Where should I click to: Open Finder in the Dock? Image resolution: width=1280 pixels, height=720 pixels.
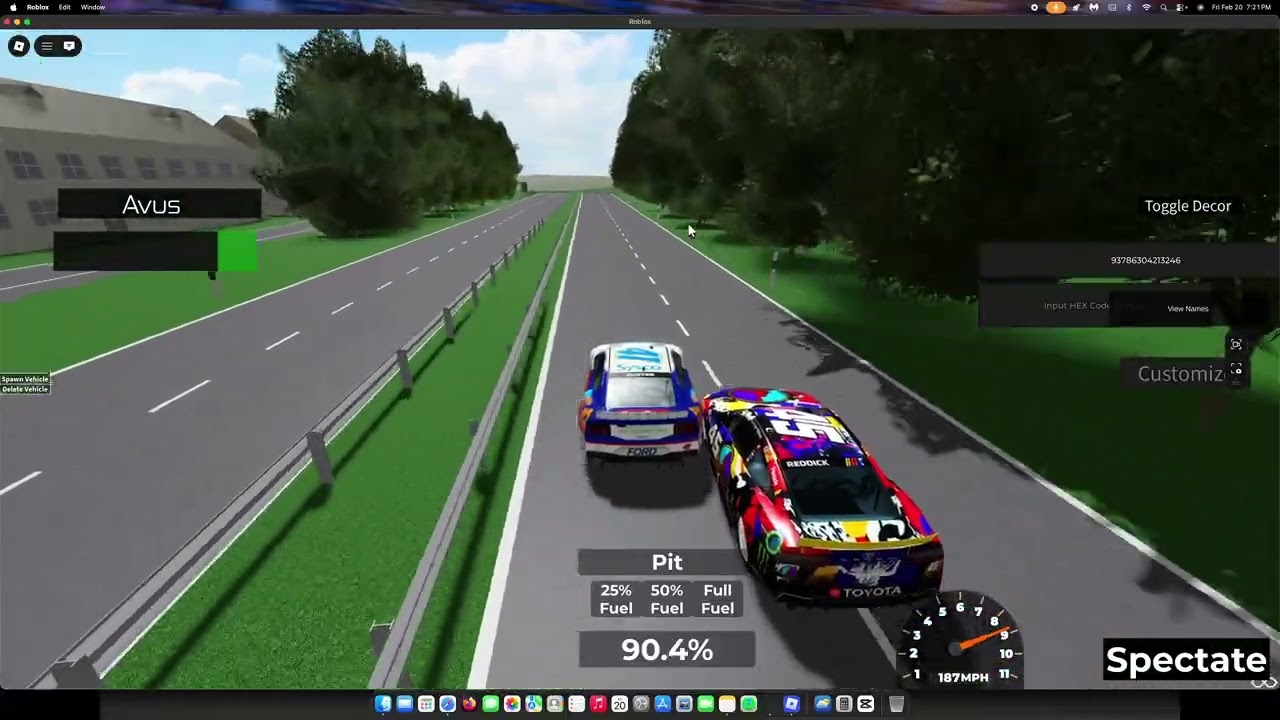pos(383,704)
